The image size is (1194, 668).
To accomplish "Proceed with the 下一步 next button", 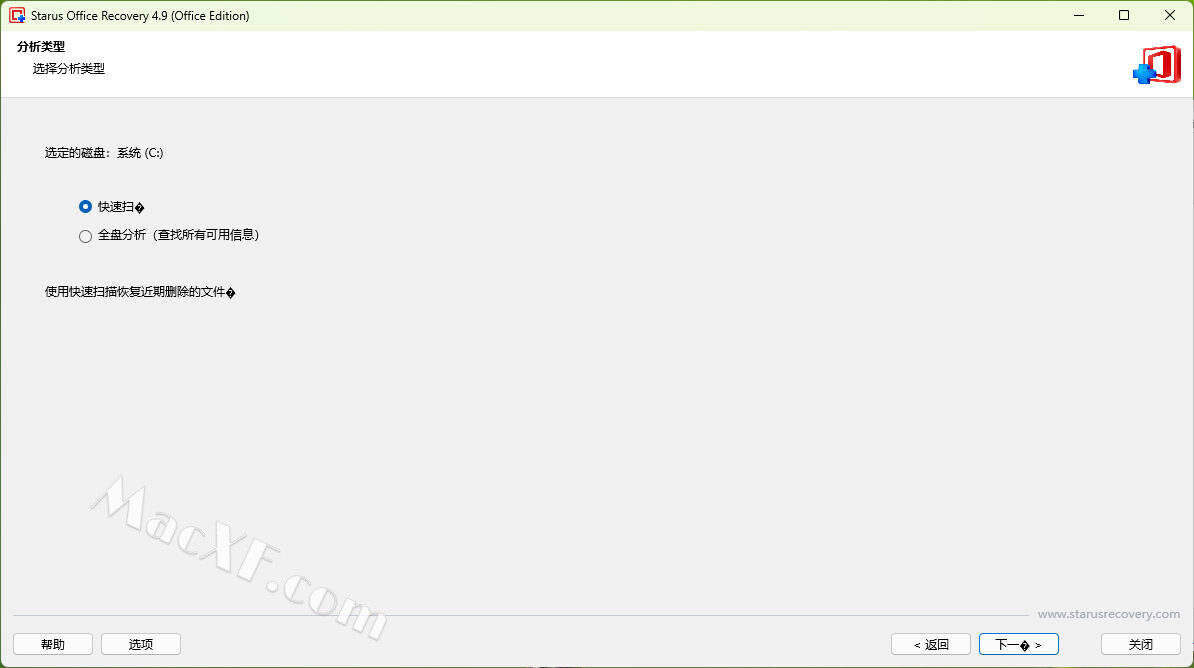I will pos(1019,644).
